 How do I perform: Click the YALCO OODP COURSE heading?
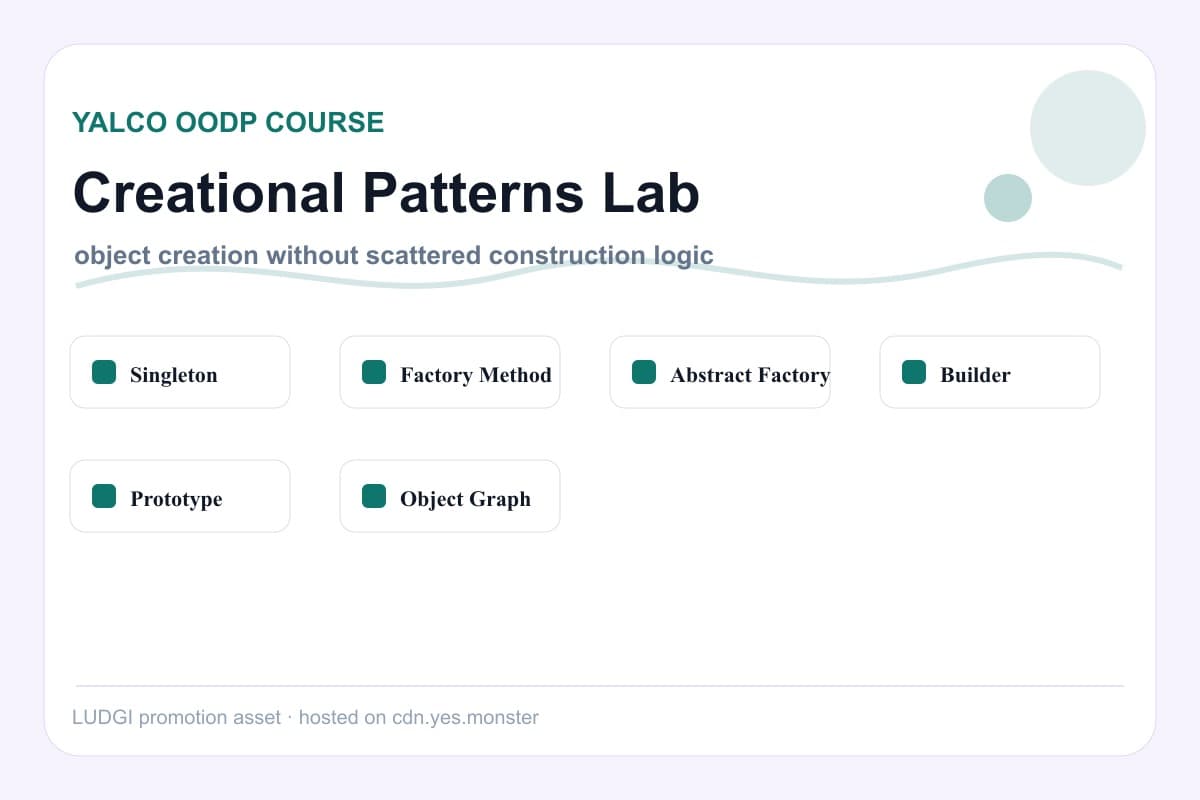(228, 122)
